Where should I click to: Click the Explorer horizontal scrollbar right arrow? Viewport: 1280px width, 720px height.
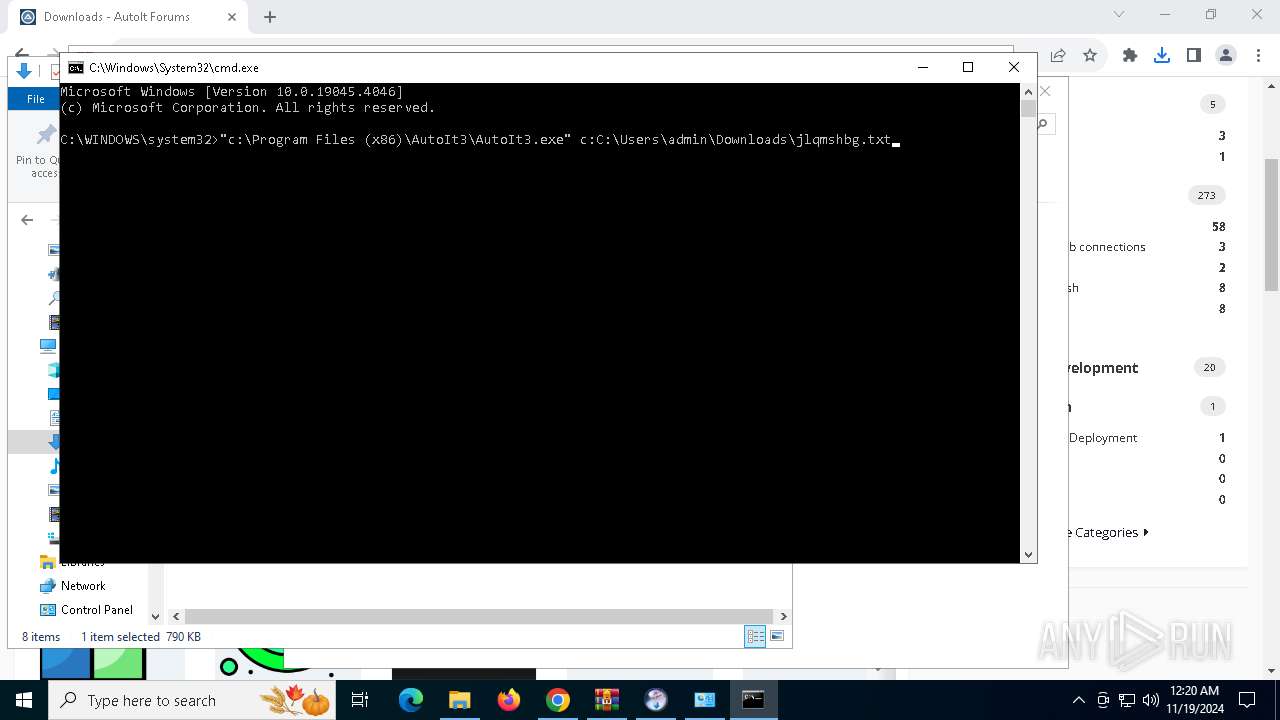(783, 616)
